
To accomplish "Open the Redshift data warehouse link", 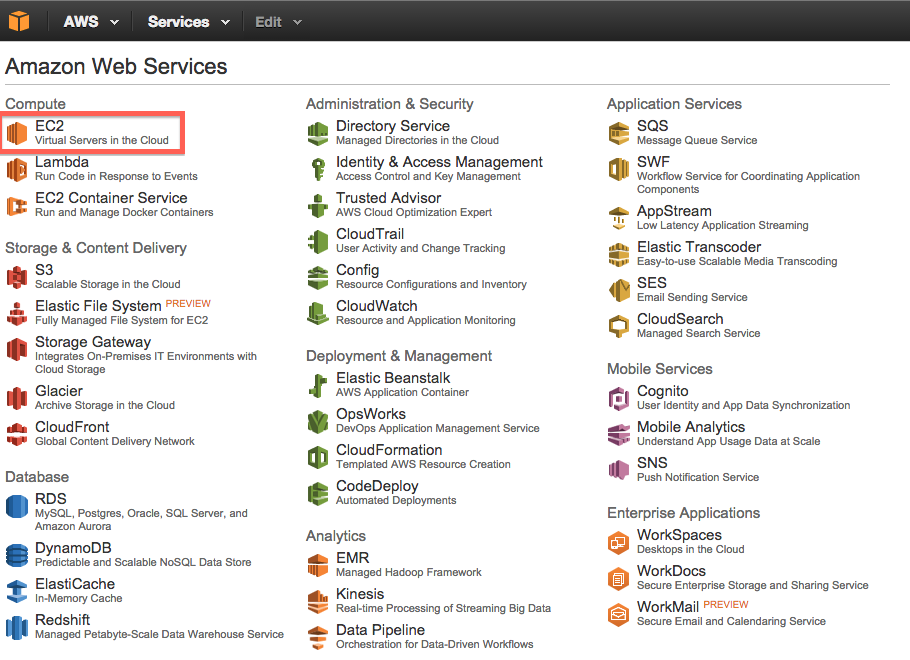I will click(x=63, y=619).
